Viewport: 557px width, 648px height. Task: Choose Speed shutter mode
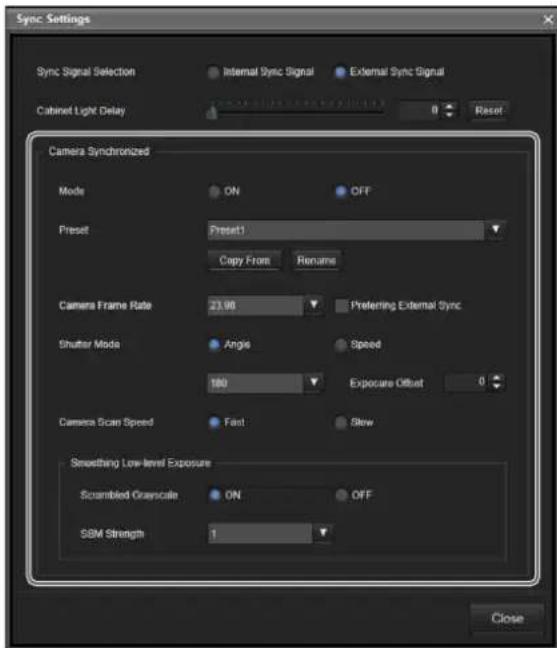(x=340, y=345)
